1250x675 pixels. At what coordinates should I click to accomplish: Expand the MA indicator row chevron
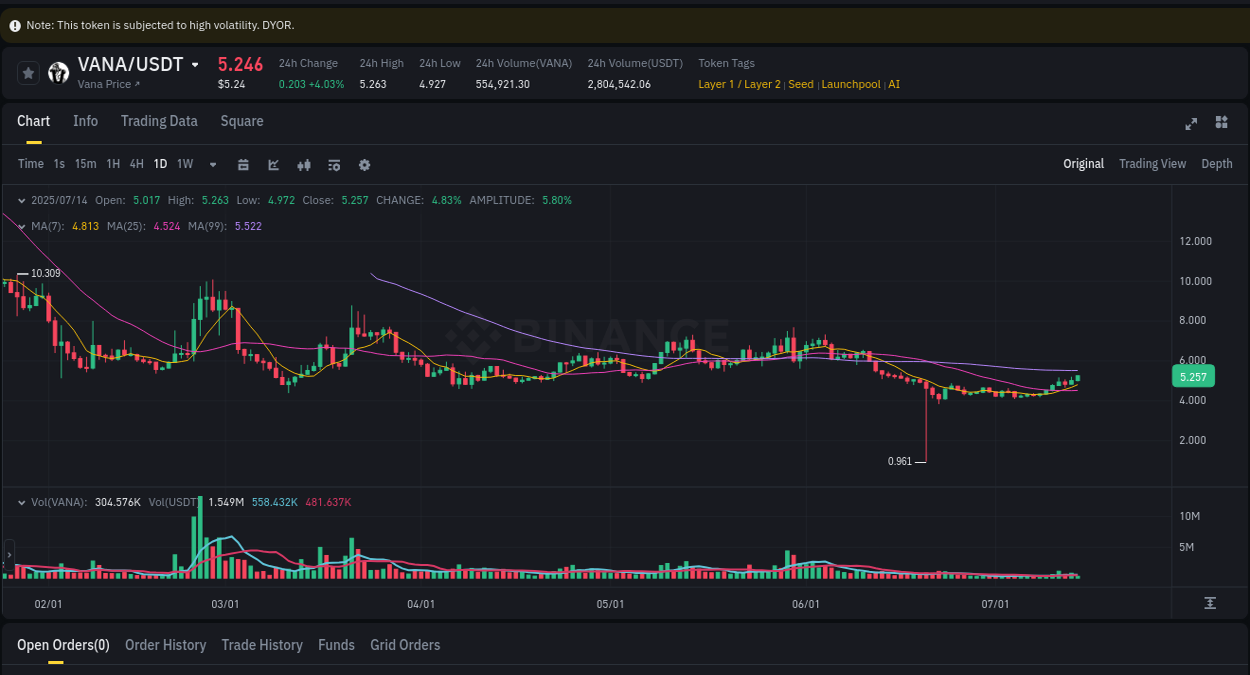click(x=21, y=226)
